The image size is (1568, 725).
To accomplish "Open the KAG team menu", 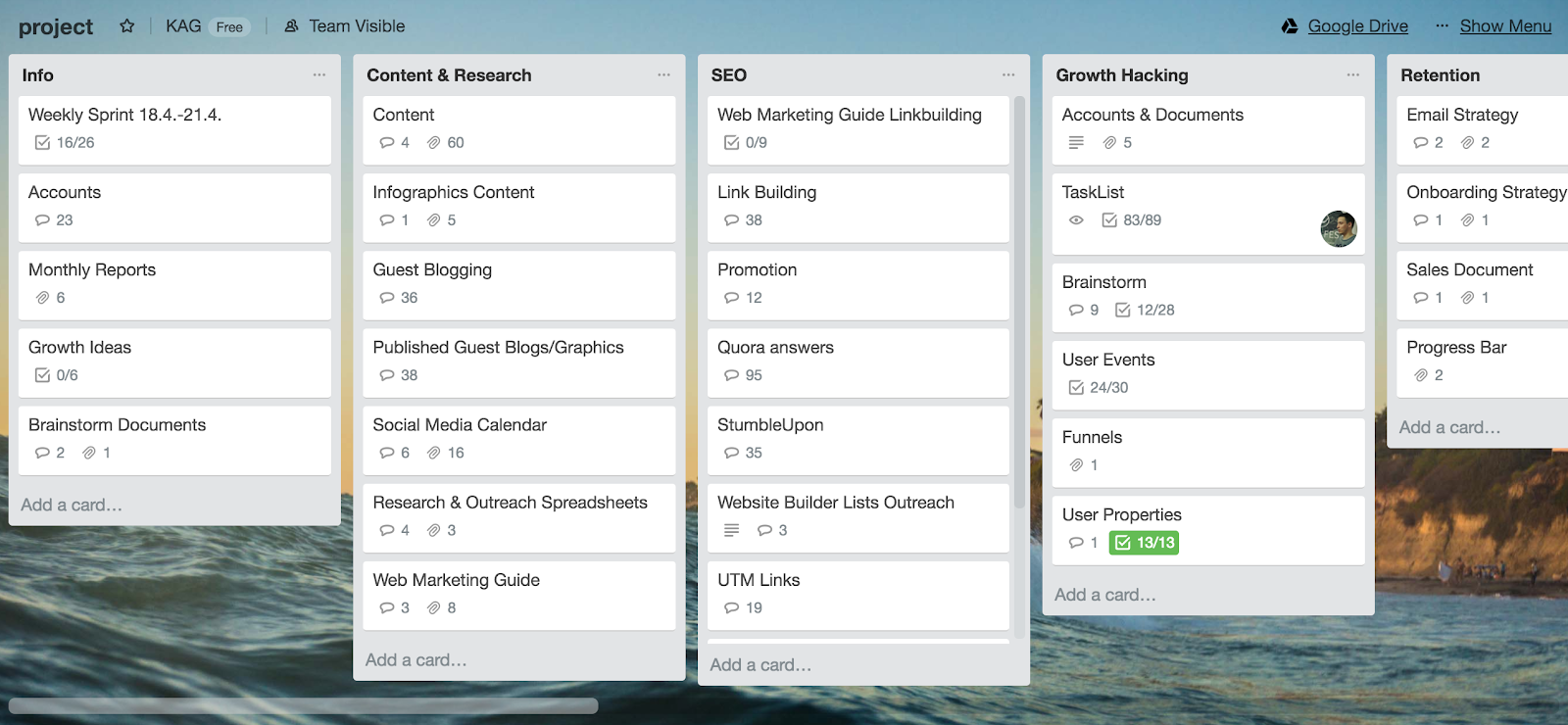I will [183, 26].
